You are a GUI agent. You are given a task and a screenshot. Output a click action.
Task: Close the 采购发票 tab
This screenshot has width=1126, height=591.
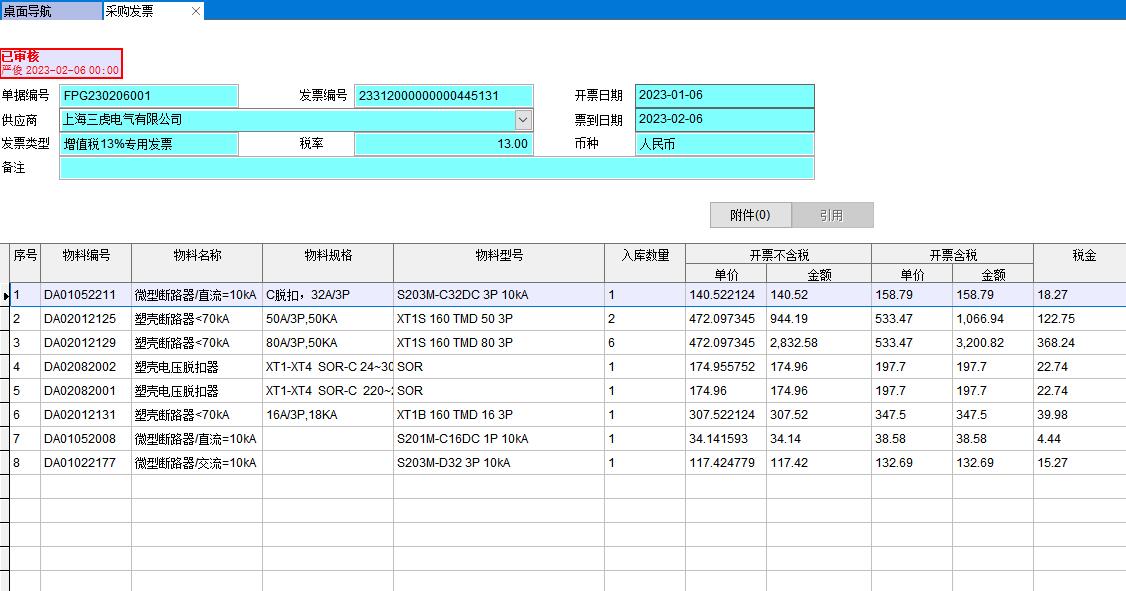[195, 11]
